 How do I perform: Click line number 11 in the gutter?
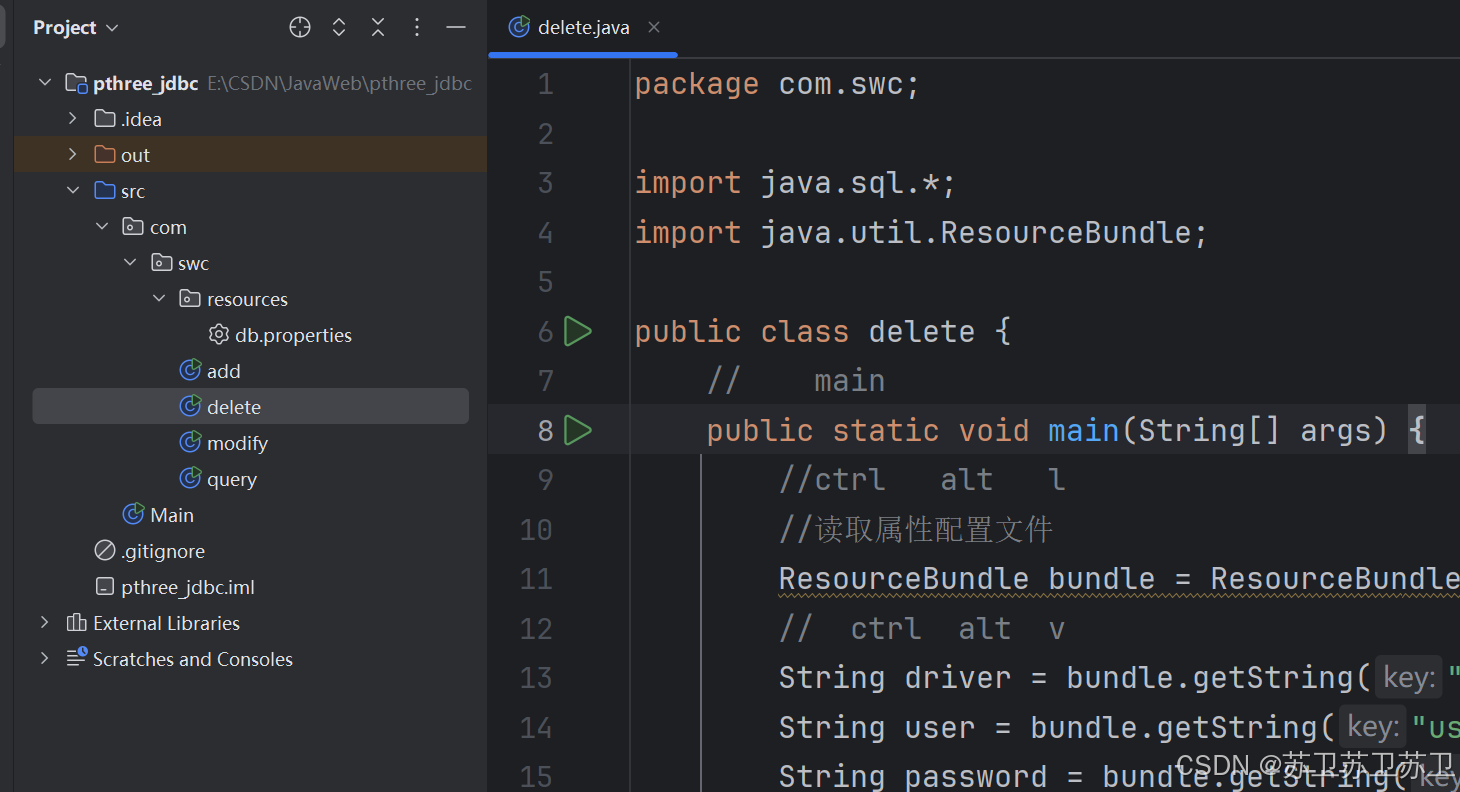coord(536,579)
